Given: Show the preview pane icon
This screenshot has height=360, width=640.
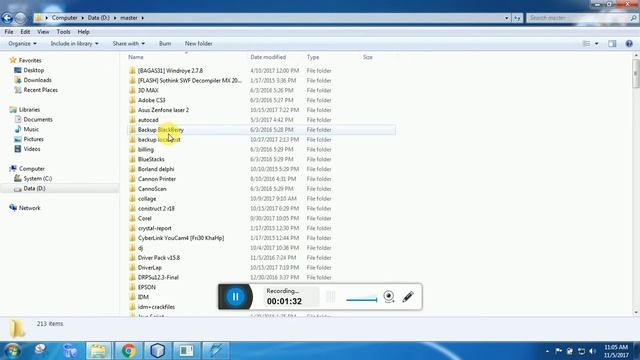Looking at the screenshot, I should click(612, 44).
